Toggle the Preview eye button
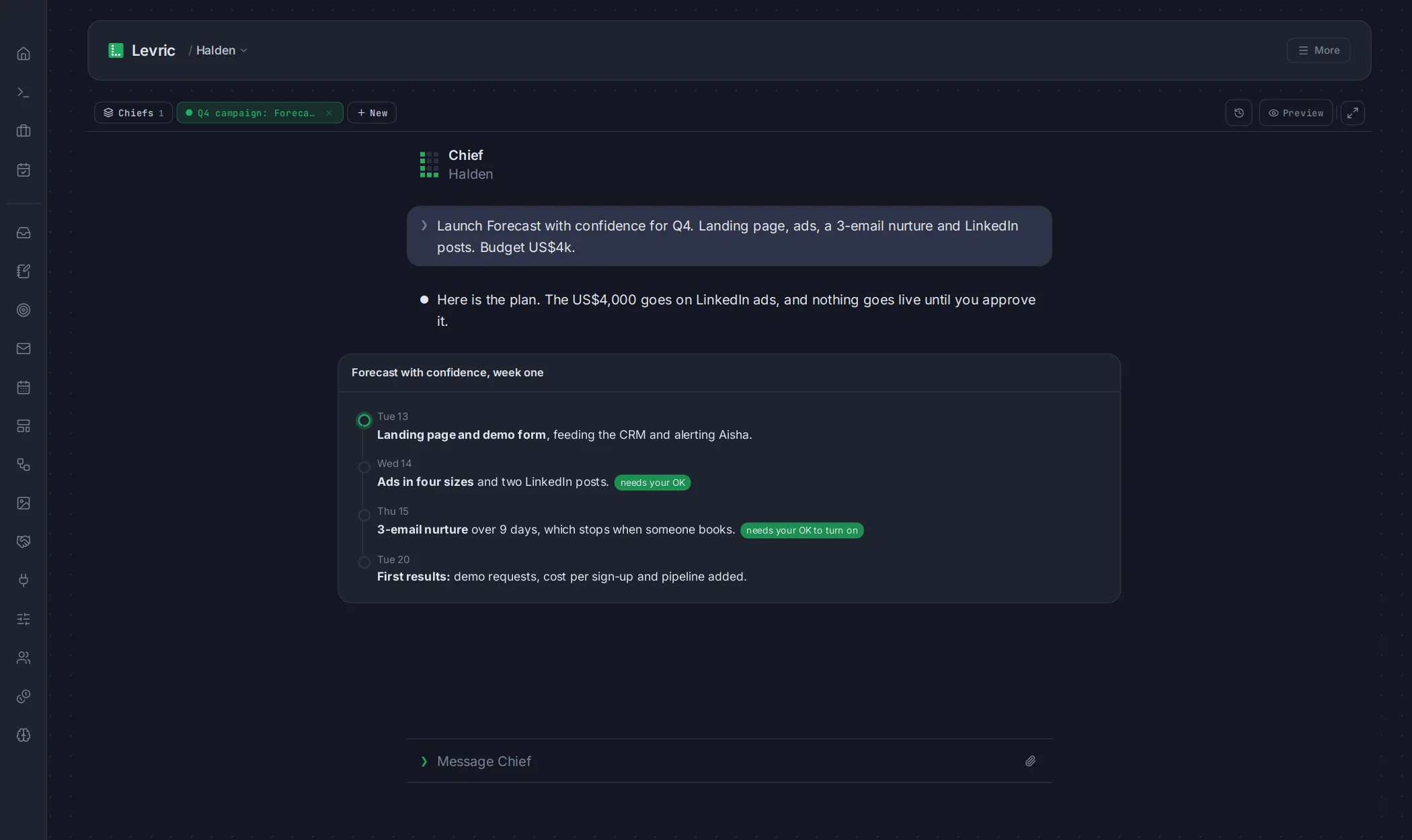The image size is (1412, 840). tap(1296, 113)
